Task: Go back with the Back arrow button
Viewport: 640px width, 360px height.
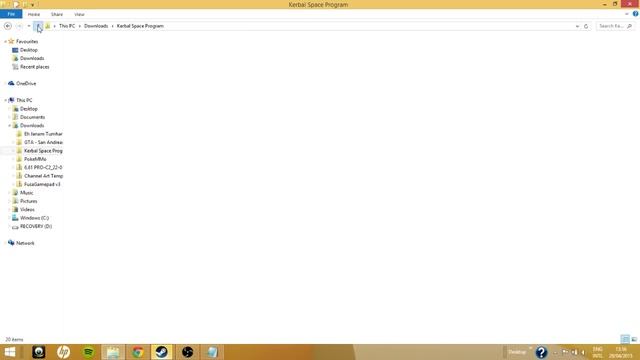Action: (x=7, y=26)
